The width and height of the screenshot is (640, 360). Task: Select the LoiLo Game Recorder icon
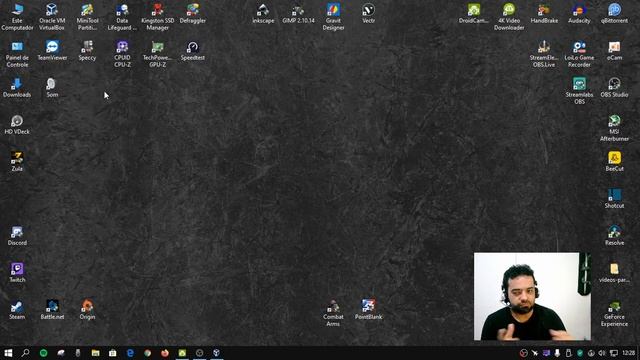(579, 54)
